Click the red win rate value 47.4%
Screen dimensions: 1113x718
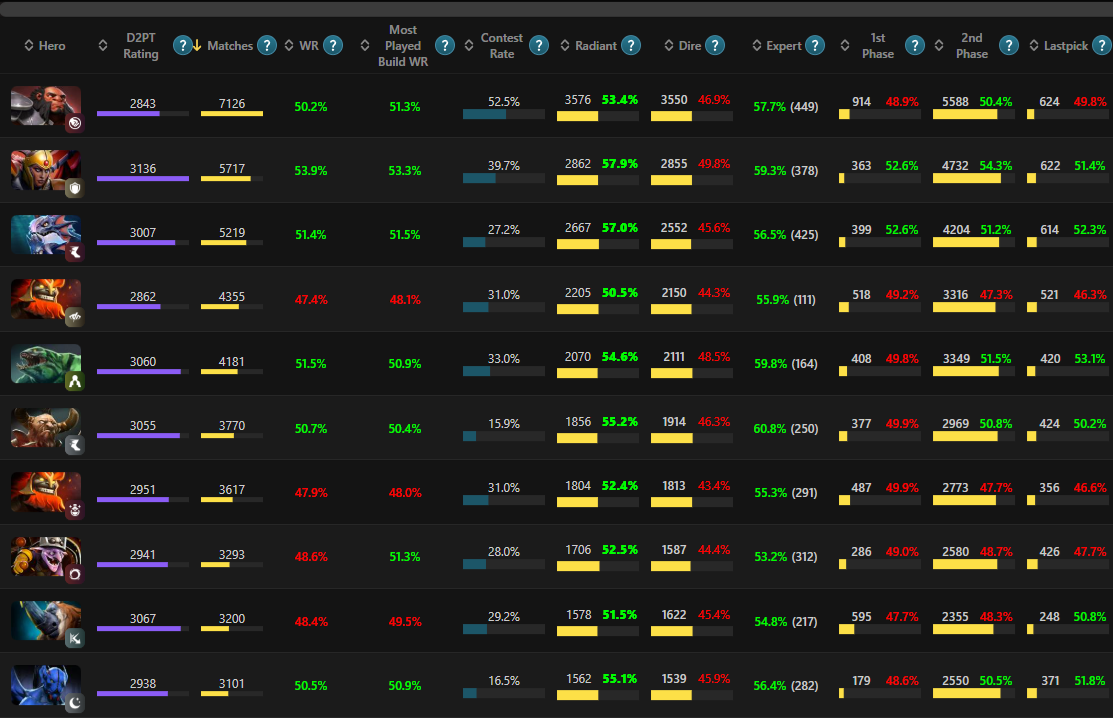tap(311, 300)
